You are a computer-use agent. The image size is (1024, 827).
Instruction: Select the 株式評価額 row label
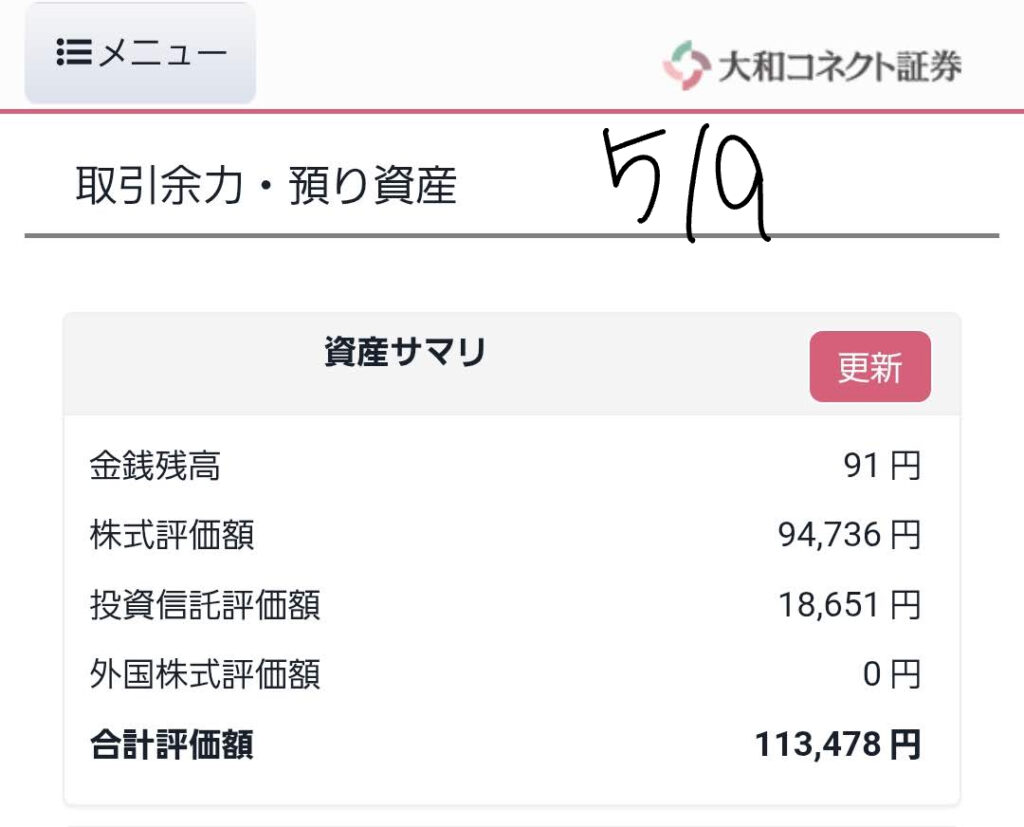pos(172,536)
